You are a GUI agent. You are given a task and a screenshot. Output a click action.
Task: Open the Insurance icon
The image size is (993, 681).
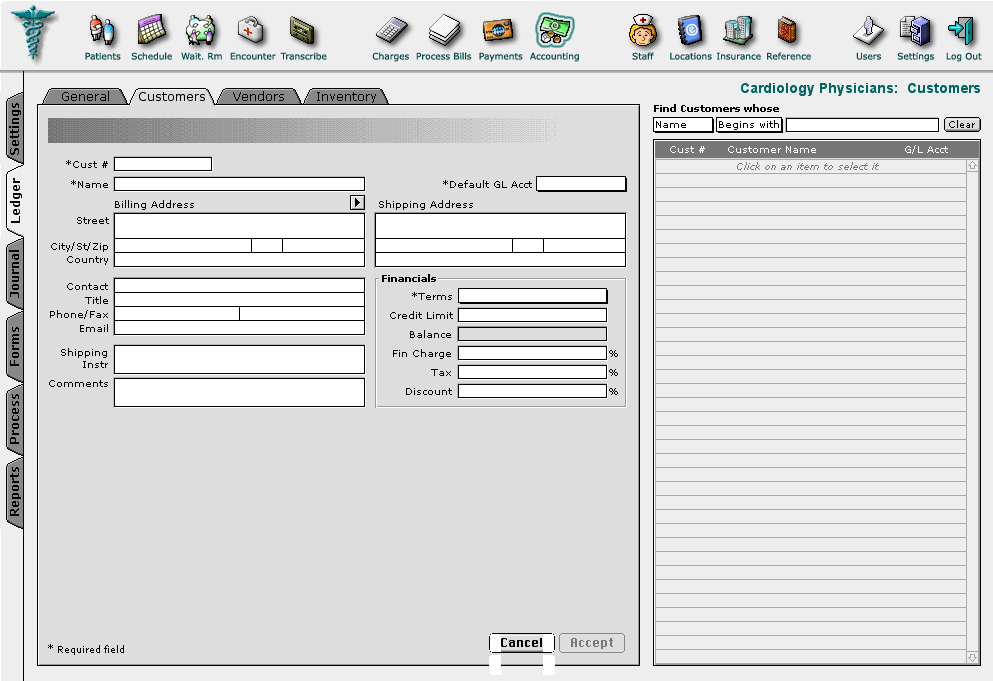738,38
